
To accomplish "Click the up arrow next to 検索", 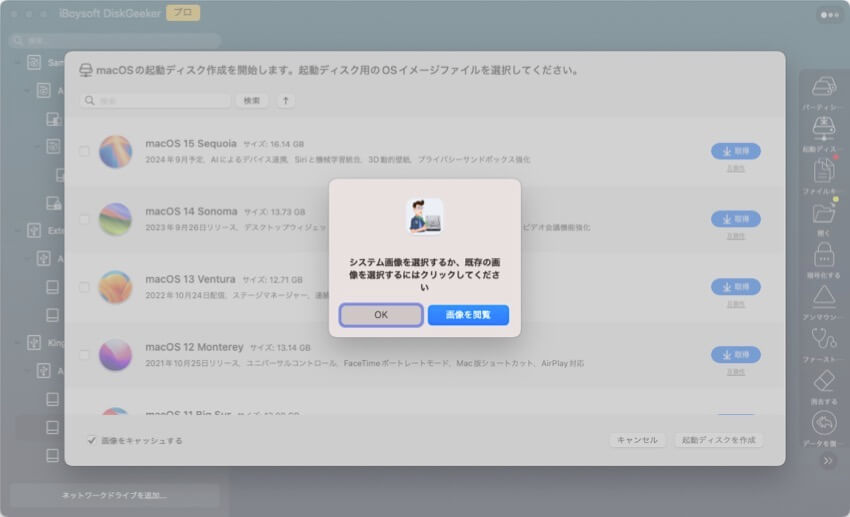I will coord(286,101).
